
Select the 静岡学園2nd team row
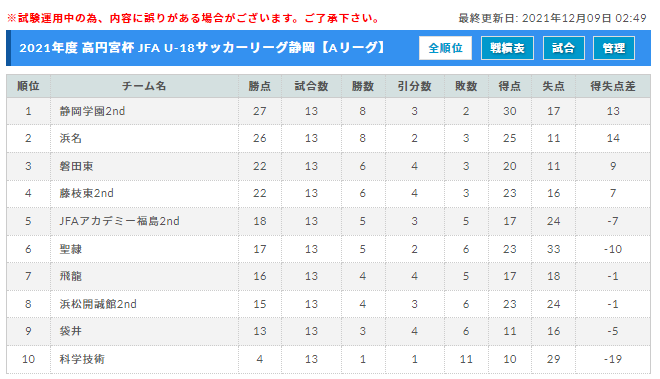point(328,111)
